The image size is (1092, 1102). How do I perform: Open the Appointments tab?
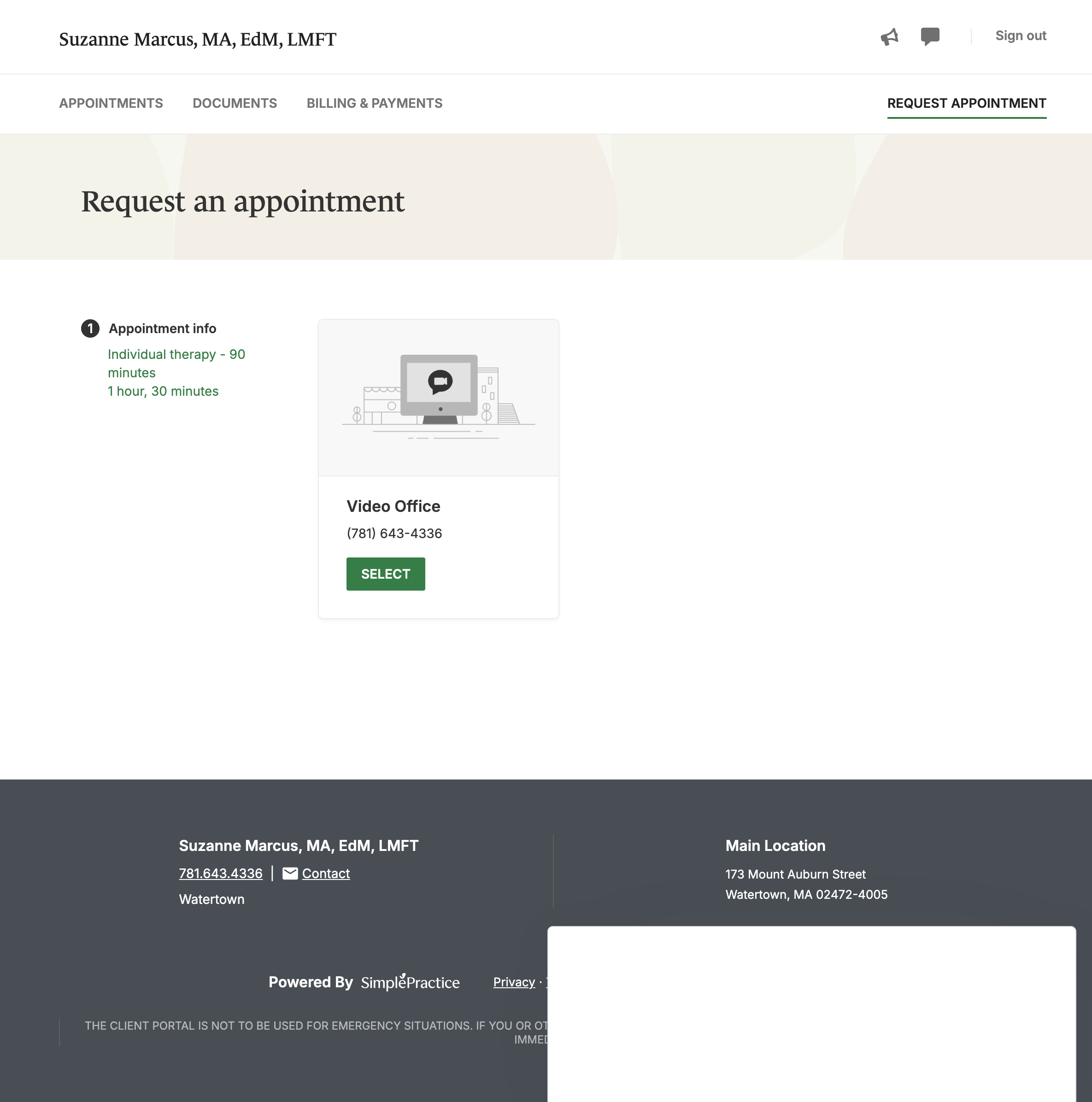(111, 103)
